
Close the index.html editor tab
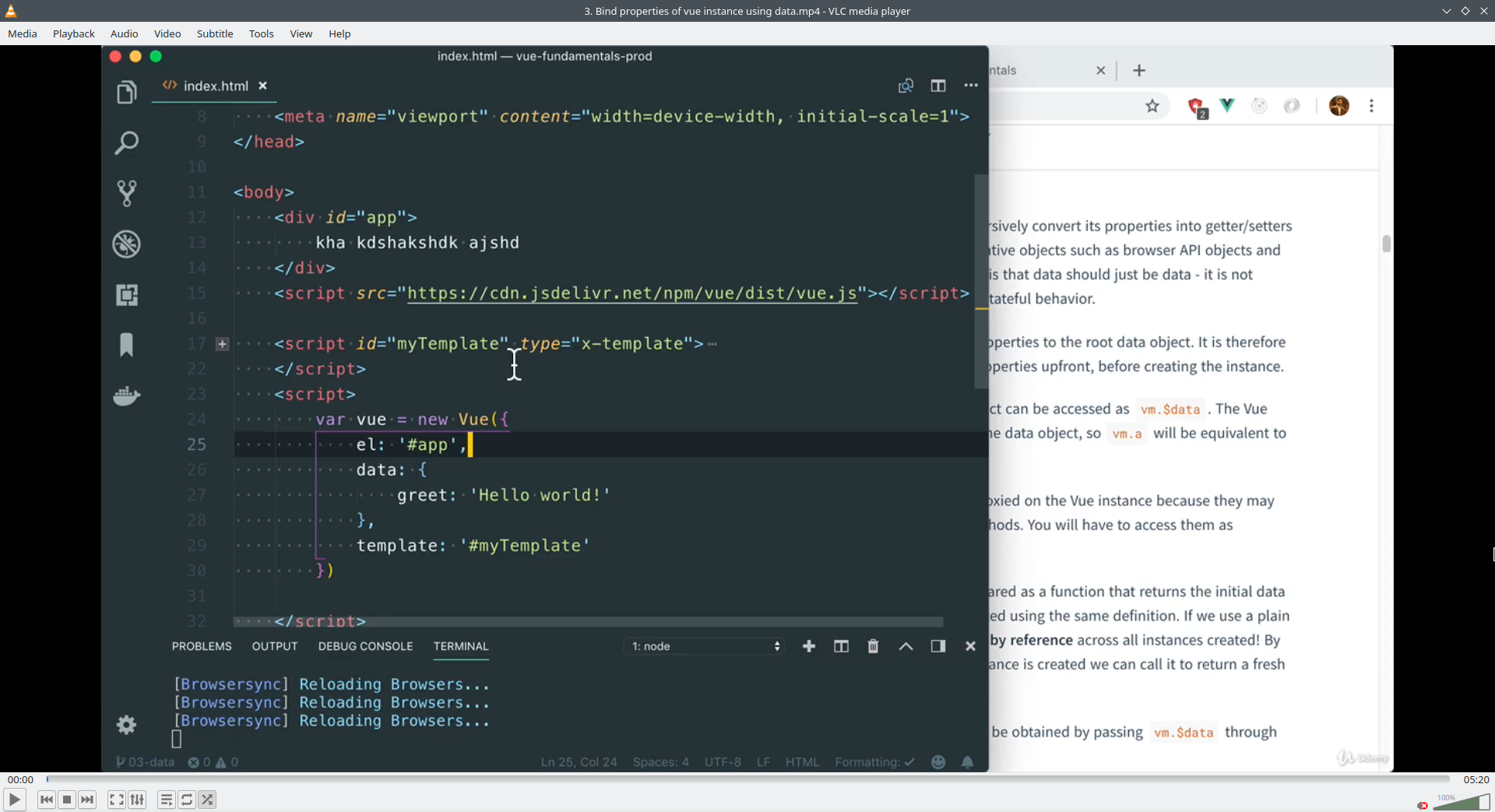point(262,86)
